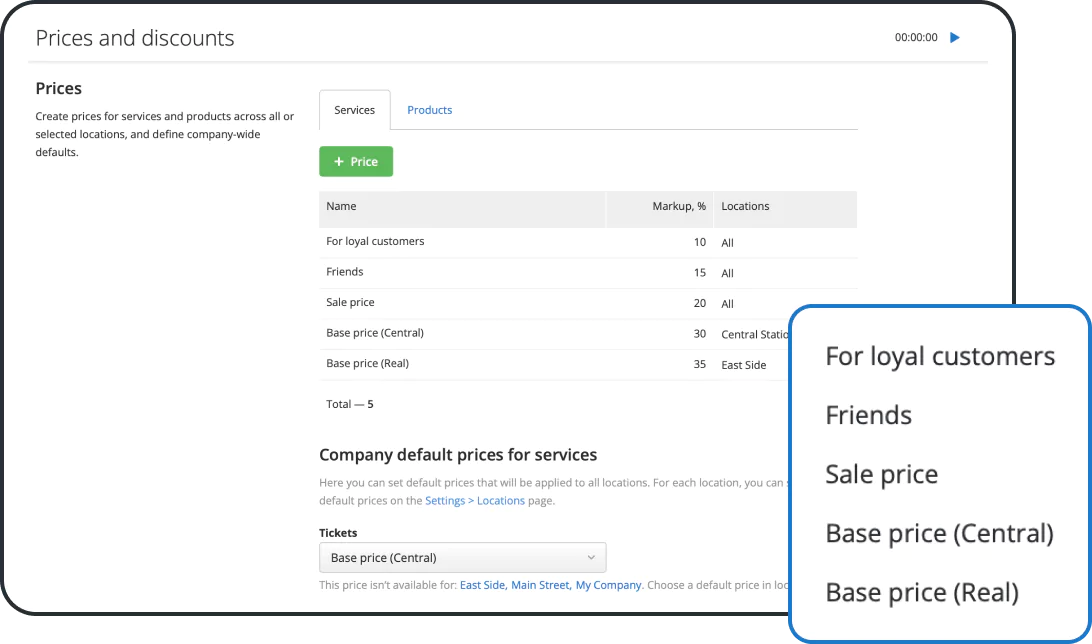Open the My Company link

(x=608, y=584)
